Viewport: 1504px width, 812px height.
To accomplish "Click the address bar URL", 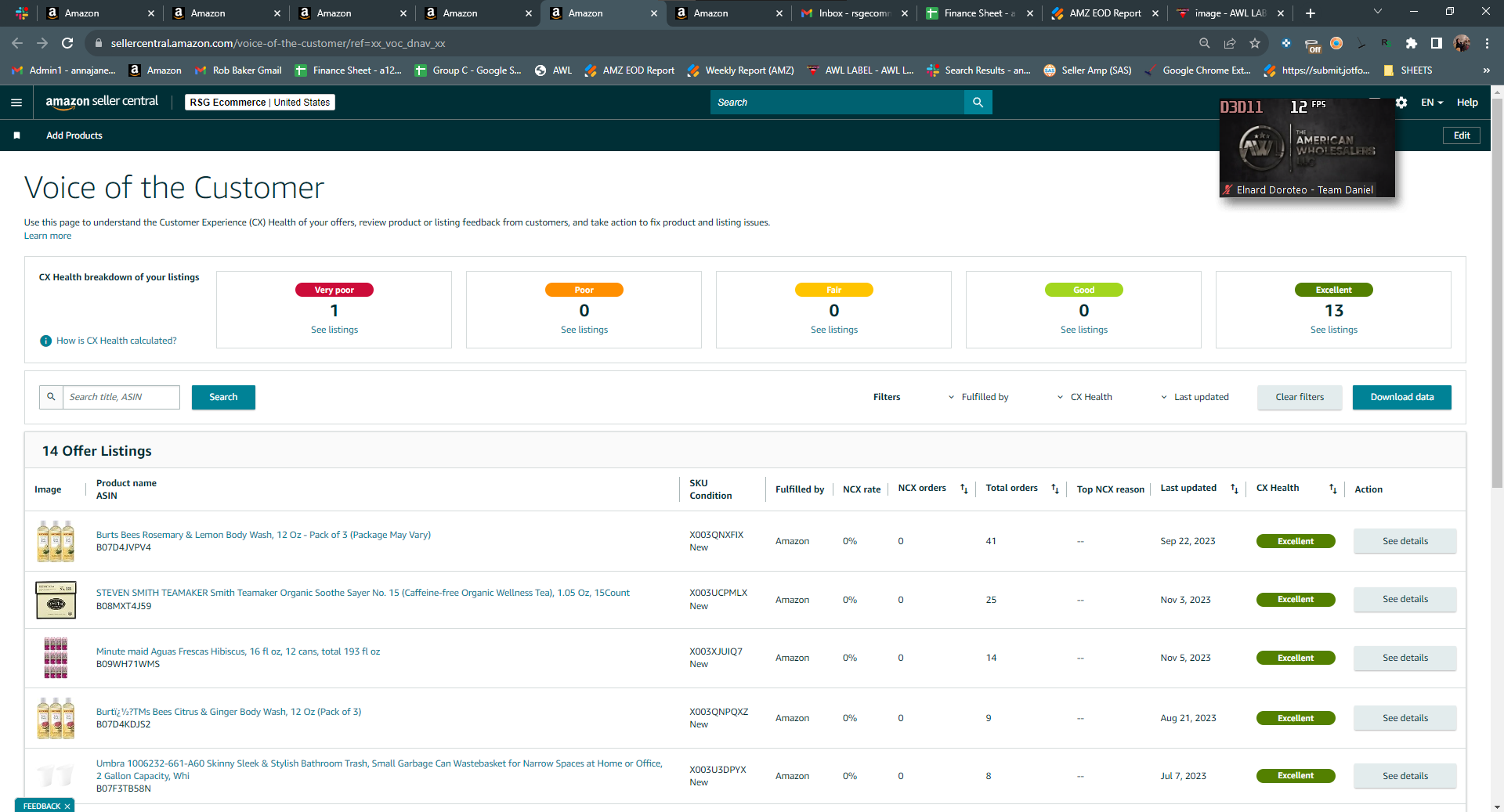I will pos(278,43).
